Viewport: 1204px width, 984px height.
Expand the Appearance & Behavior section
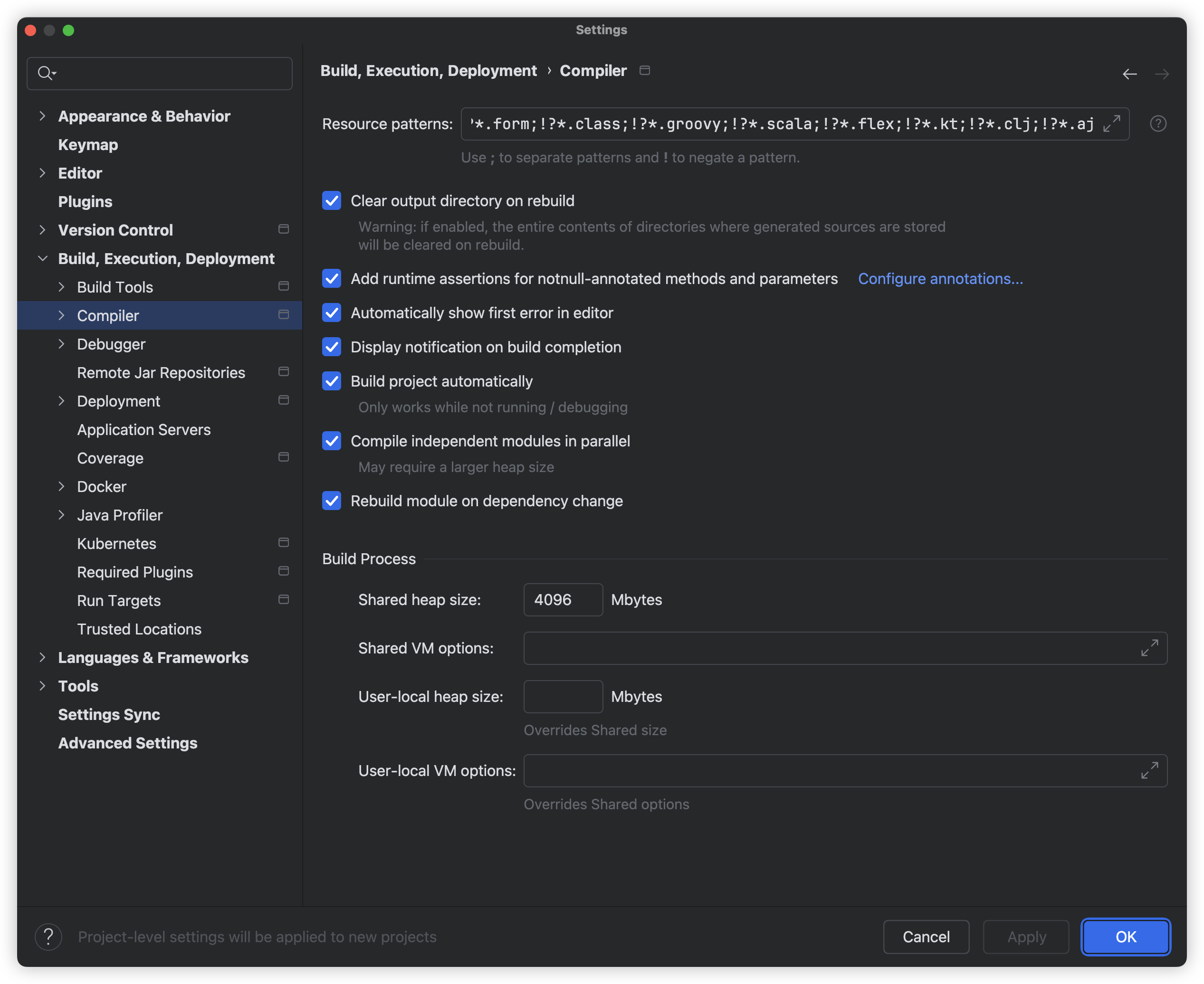point(43,116)
